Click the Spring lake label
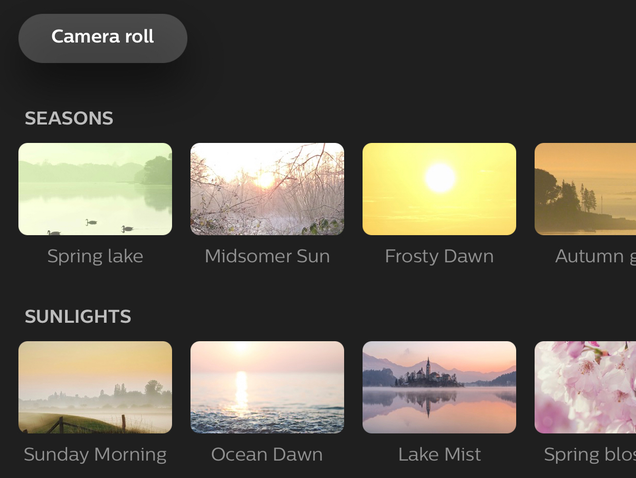 pos(95,256)
